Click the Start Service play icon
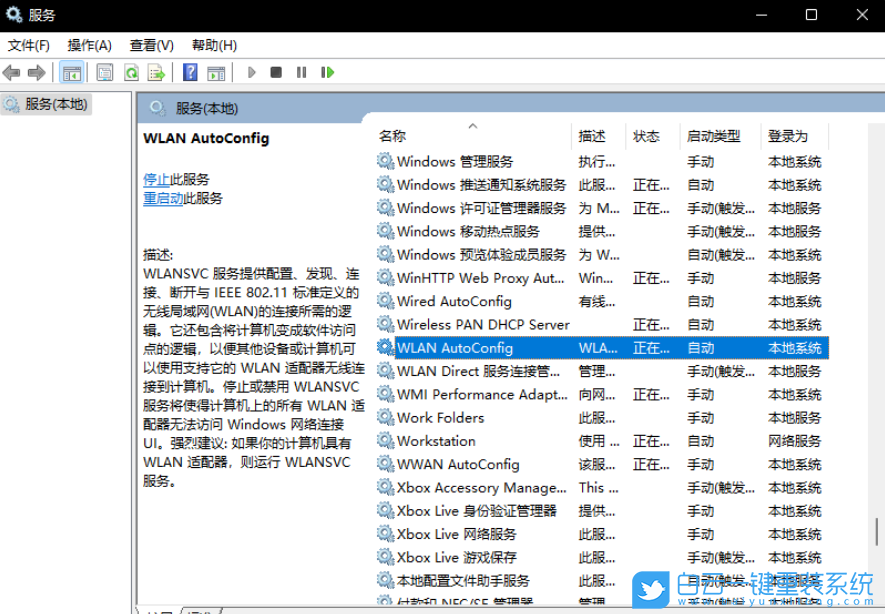885x614 pixels. 251,72
